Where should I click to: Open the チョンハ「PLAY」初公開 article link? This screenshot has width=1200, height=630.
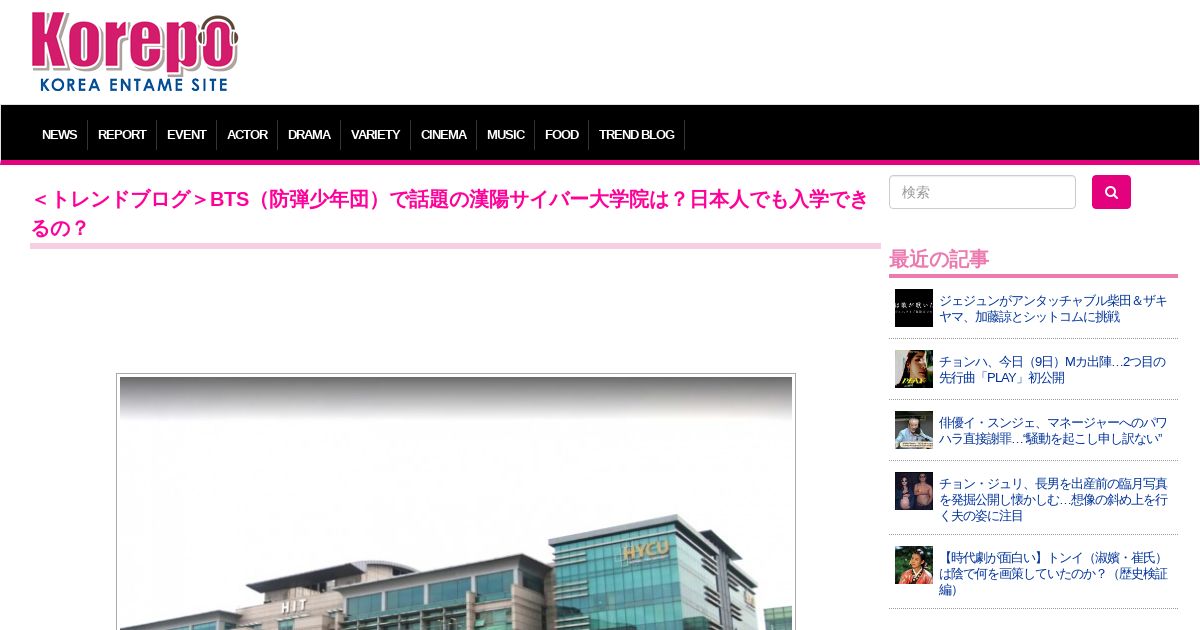tap(1052, 369)
